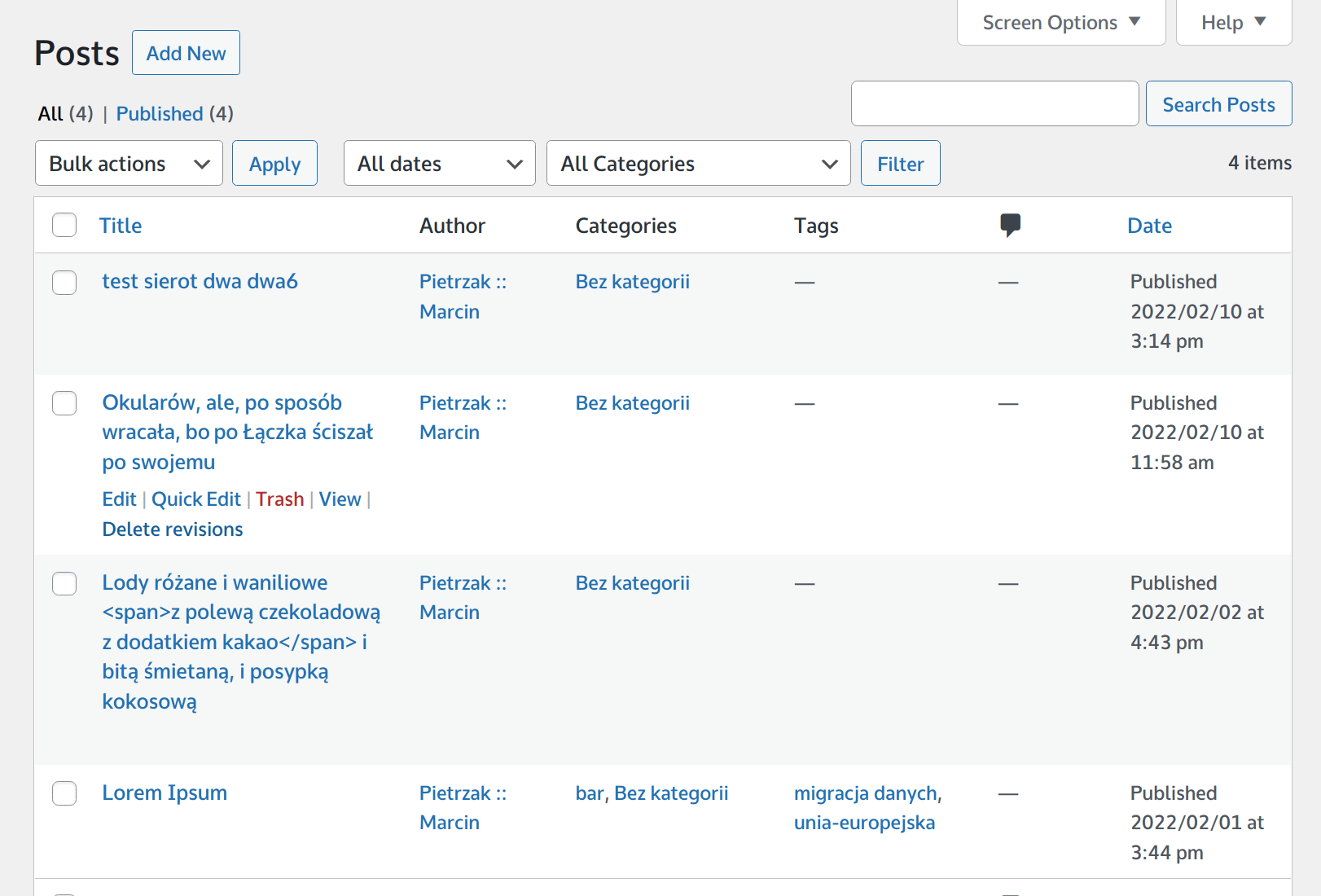
Task: Move the Okularów post to Trash
Action: coord(279,499)
